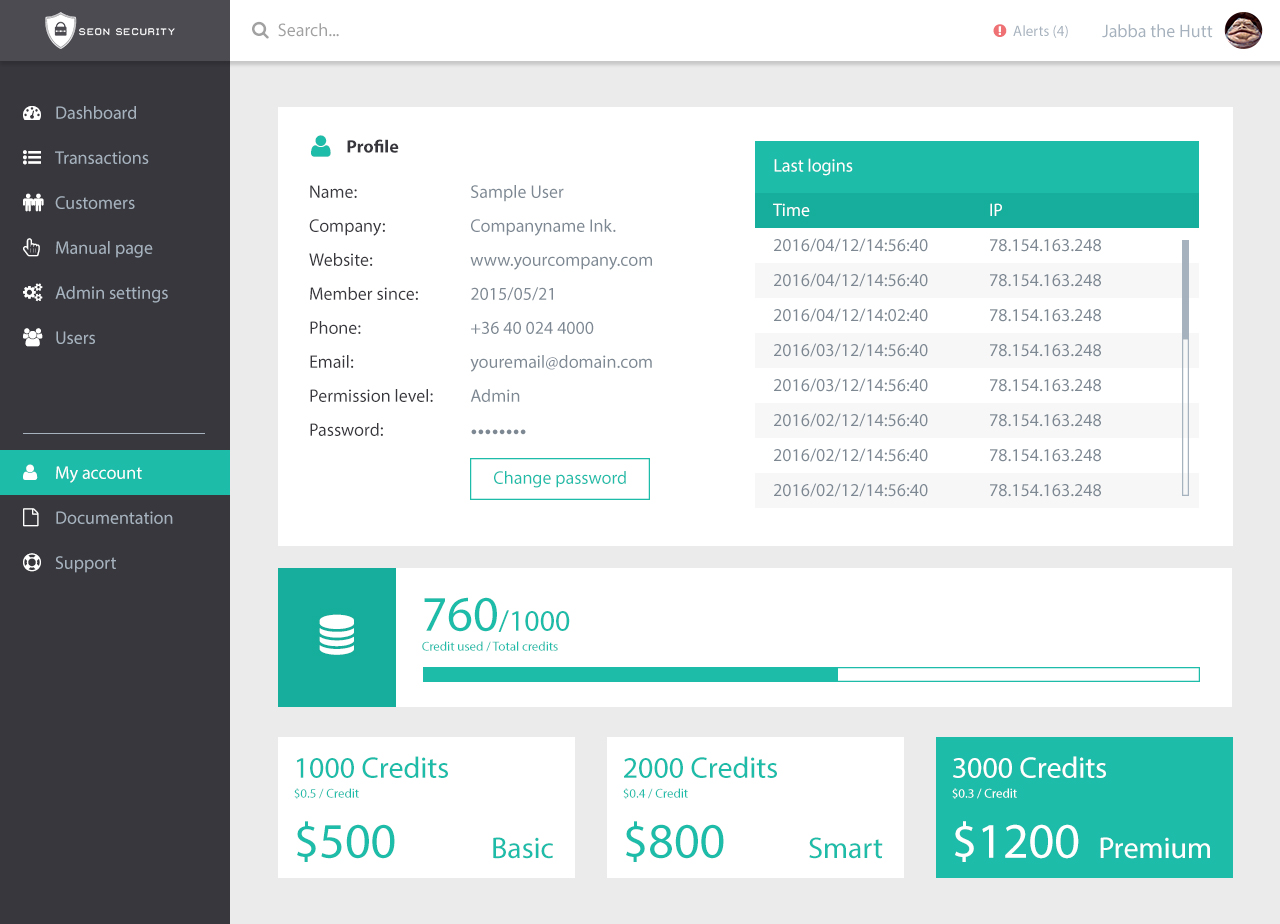Click the red alert exclamation icon
Image resolution: width=1280 pixels, height=924 pixels.
[x=999, y=31]
